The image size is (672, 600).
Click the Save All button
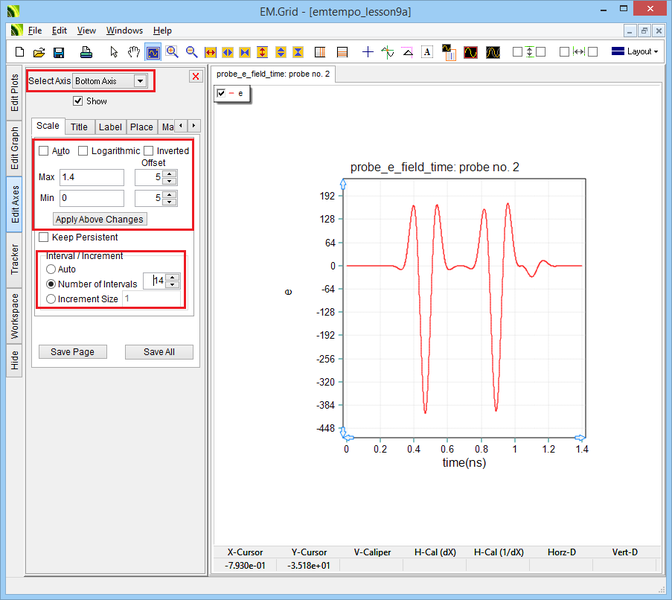[158, 352]
